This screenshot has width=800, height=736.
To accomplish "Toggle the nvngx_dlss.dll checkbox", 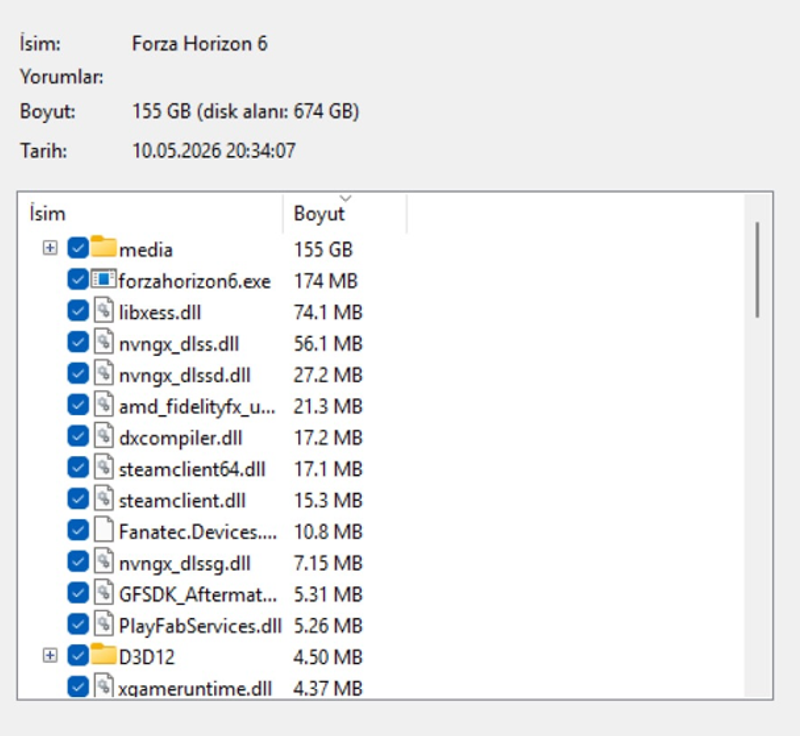I will (x=78, y=342).
